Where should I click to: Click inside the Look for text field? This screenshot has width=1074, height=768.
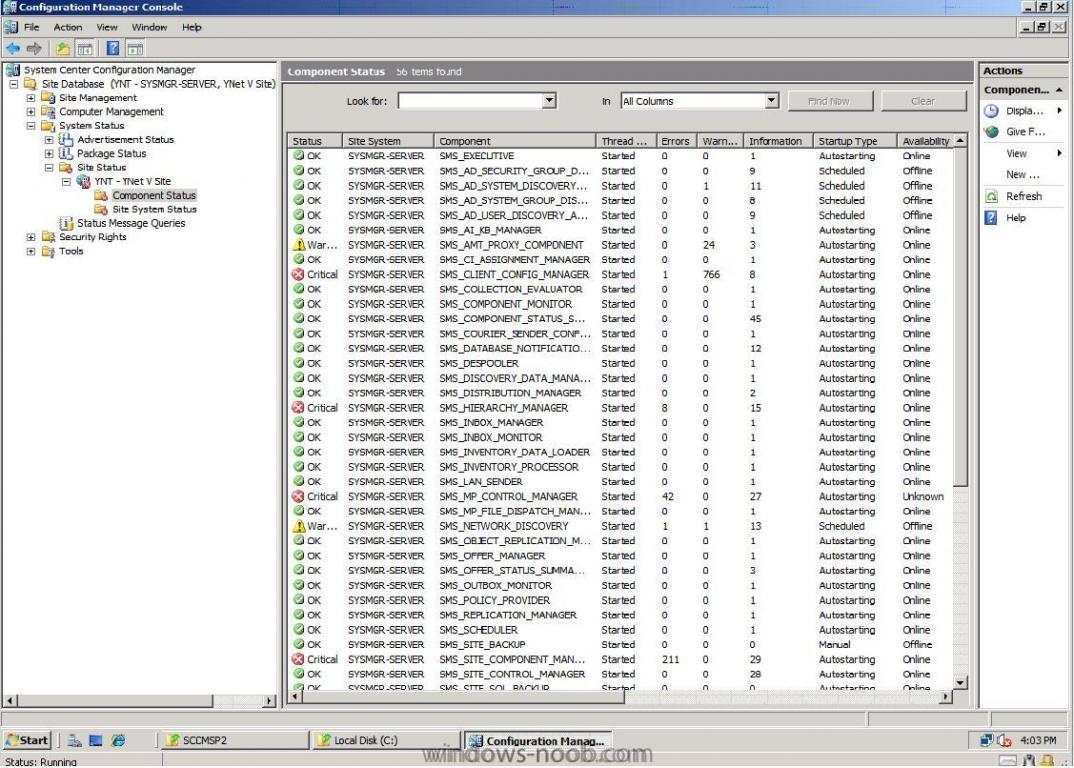[470, 101]
